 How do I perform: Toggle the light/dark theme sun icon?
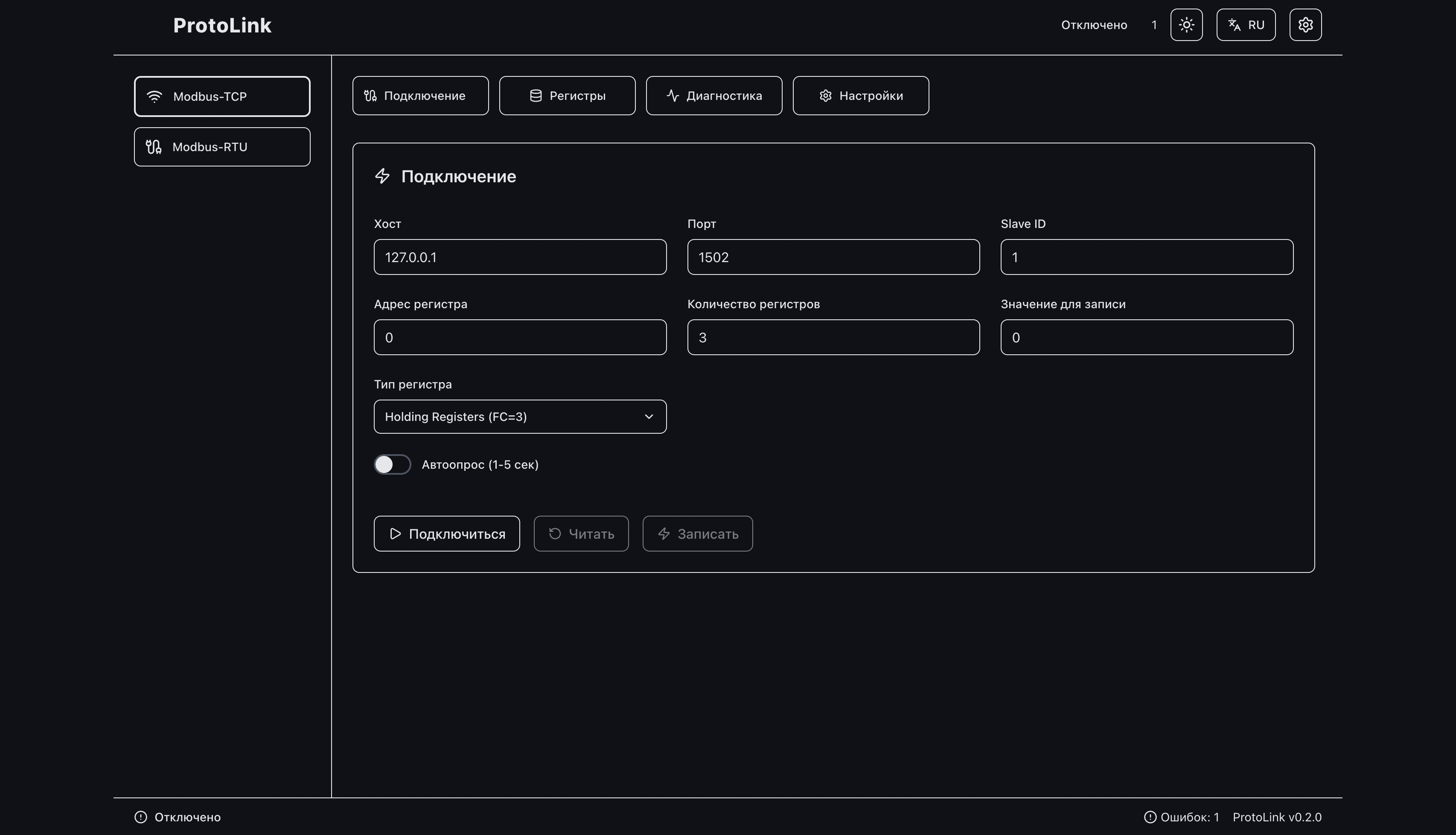point(1186,25)
